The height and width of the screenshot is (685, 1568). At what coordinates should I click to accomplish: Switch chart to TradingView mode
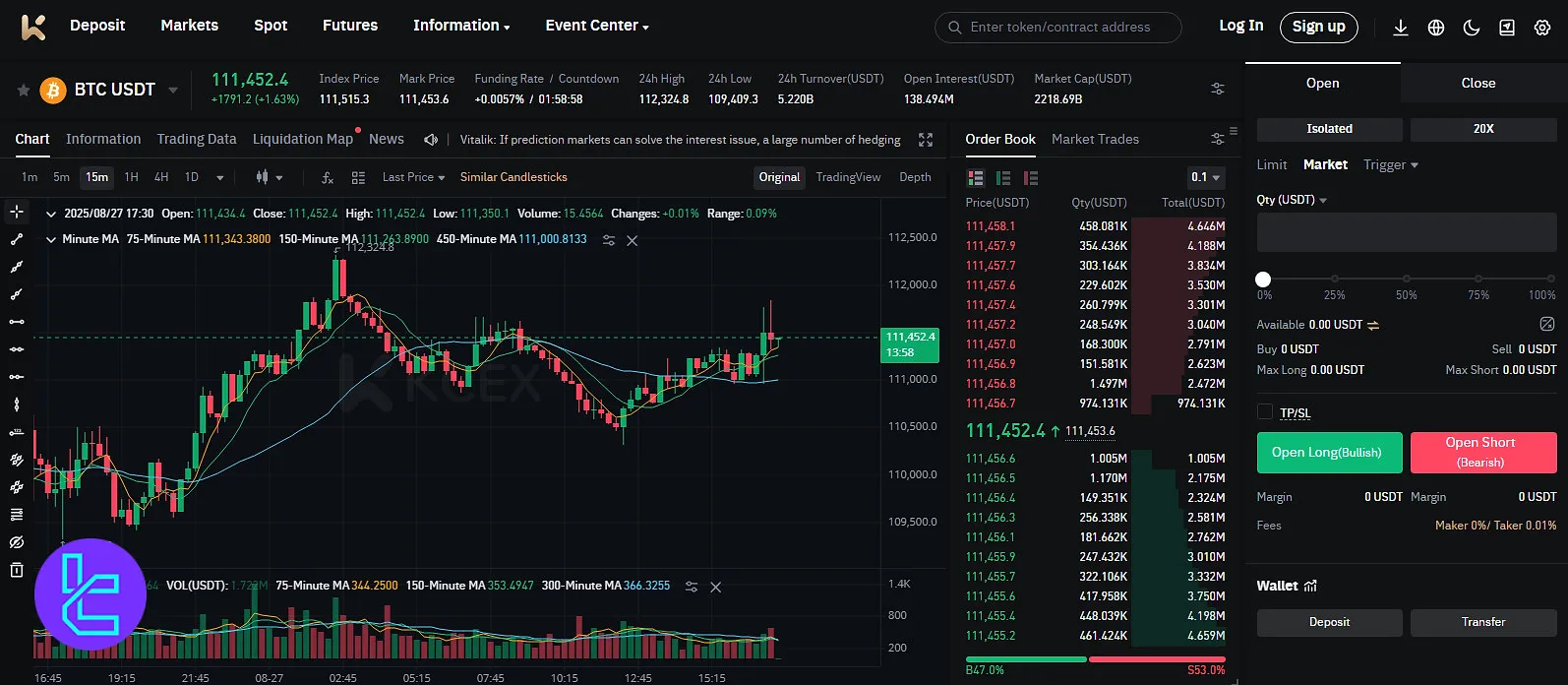[848, 177]
